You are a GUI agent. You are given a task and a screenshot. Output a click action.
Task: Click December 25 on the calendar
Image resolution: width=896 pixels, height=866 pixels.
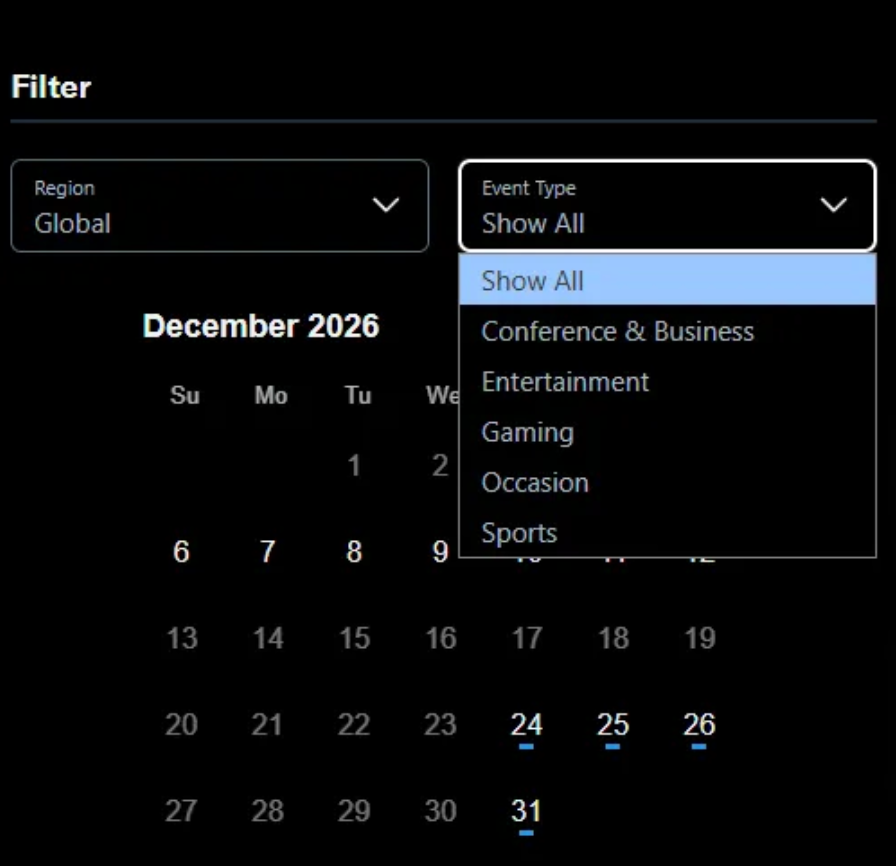coord(612,725)
